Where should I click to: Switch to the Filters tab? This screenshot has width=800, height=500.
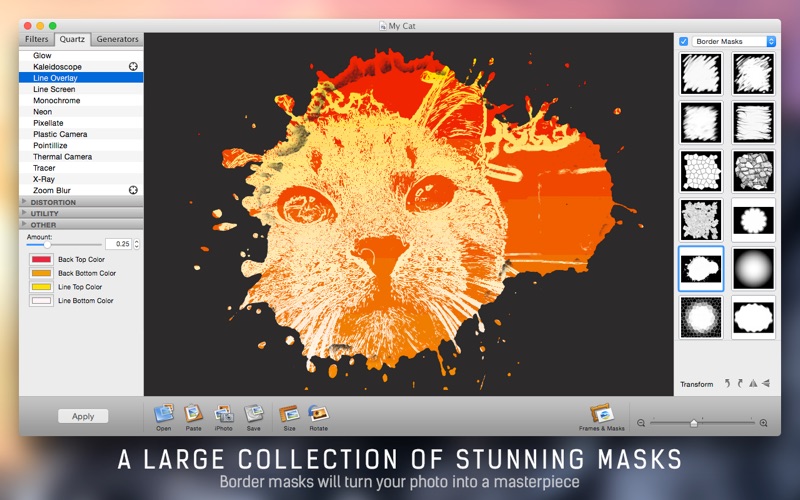pos(37,39)
